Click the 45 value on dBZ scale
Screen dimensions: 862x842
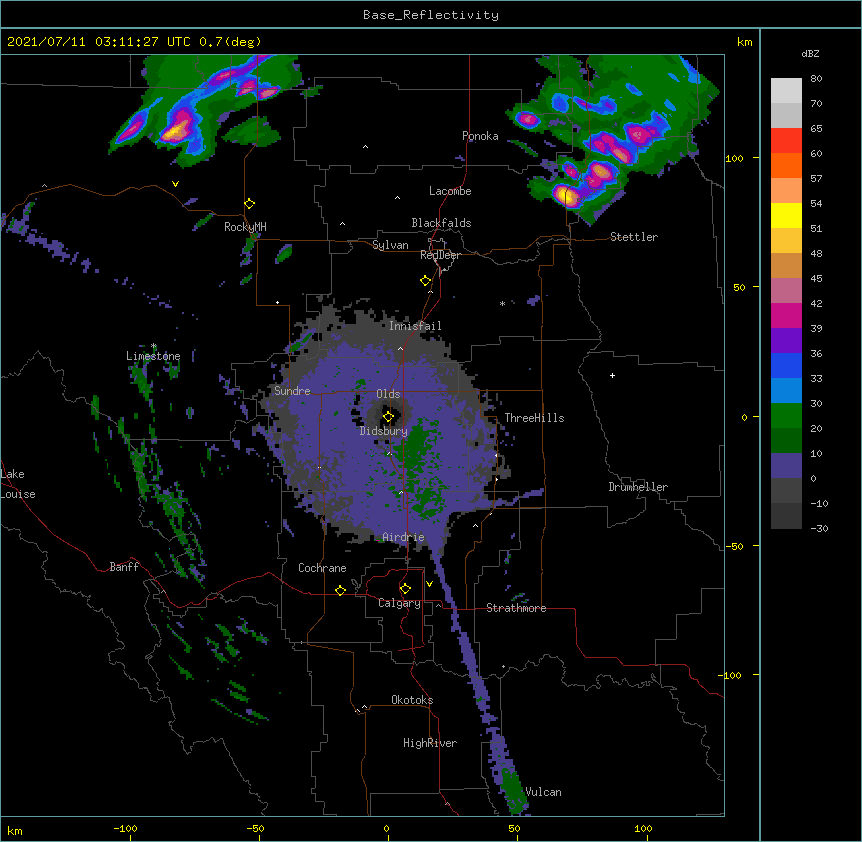point(816,279)
